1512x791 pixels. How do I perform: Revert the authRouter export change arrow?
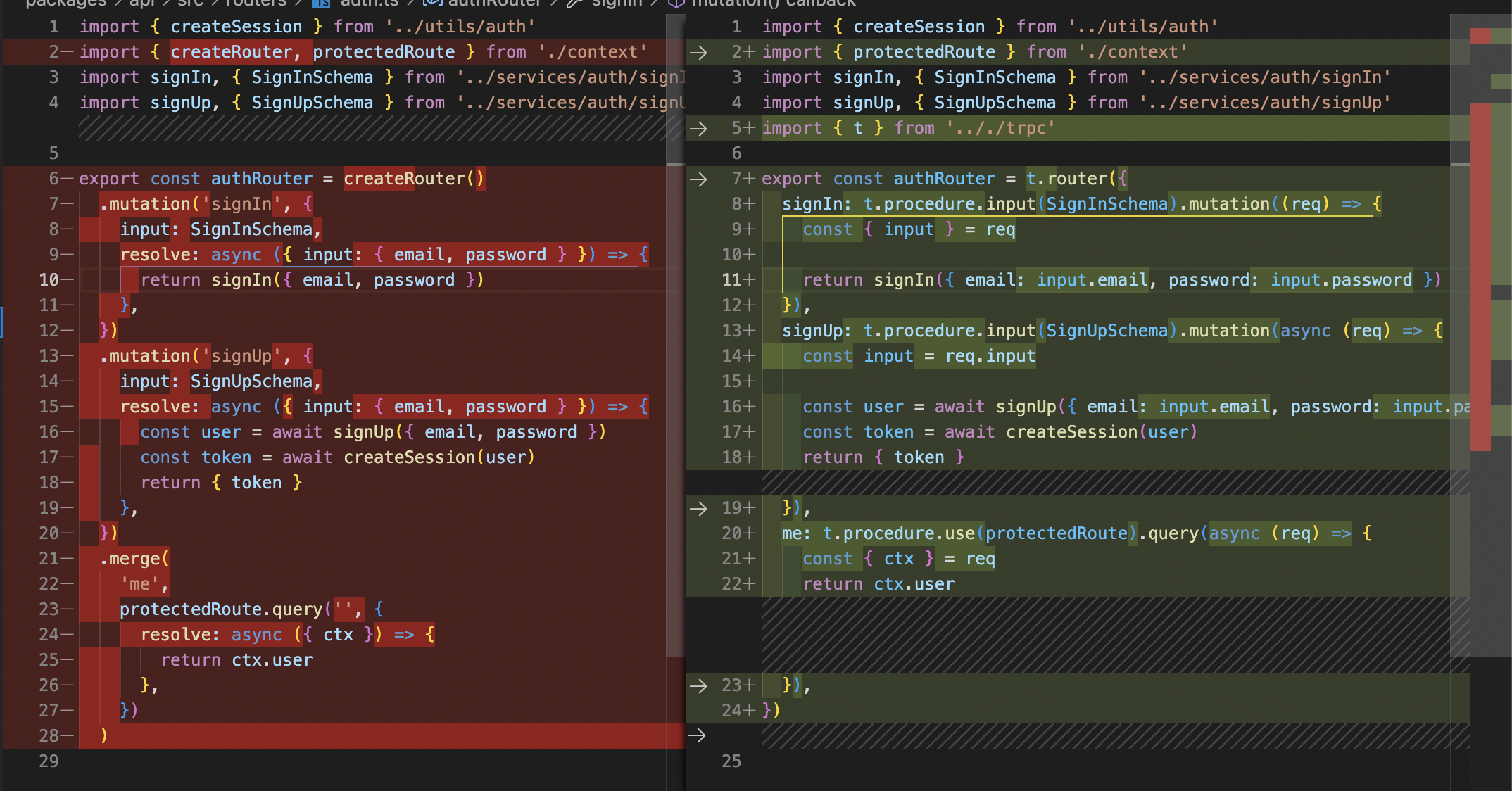[x=698, y=179]
